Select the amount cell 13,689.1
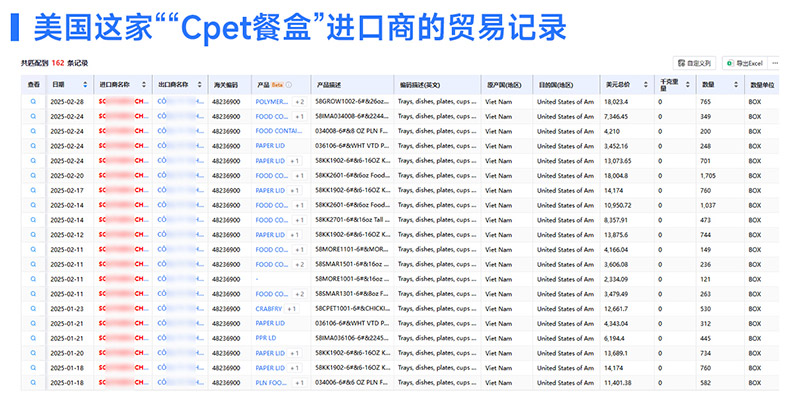This screenshot has height=402, width=800. pos(616,353)
